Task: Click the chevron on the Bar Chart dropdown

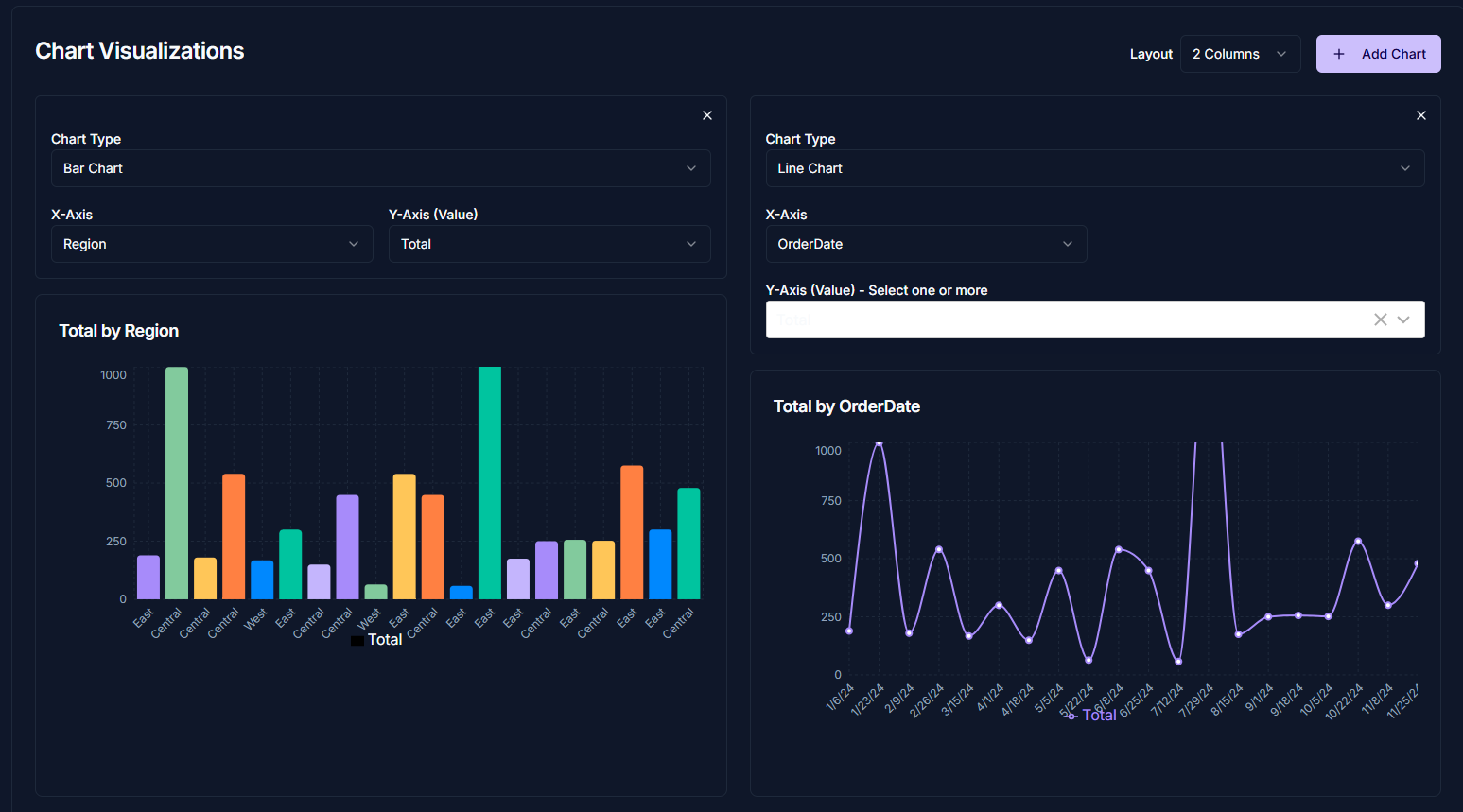Action: coord(690,168)
